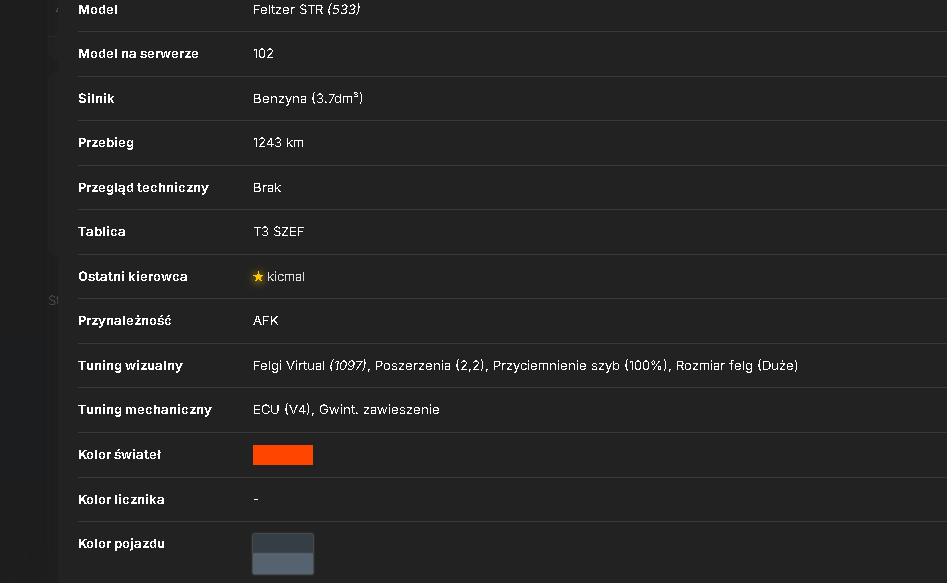This screenshot has height=583, width=947.
Task: Select the orange Kolor świateł swatch
Action: (283, 455)
